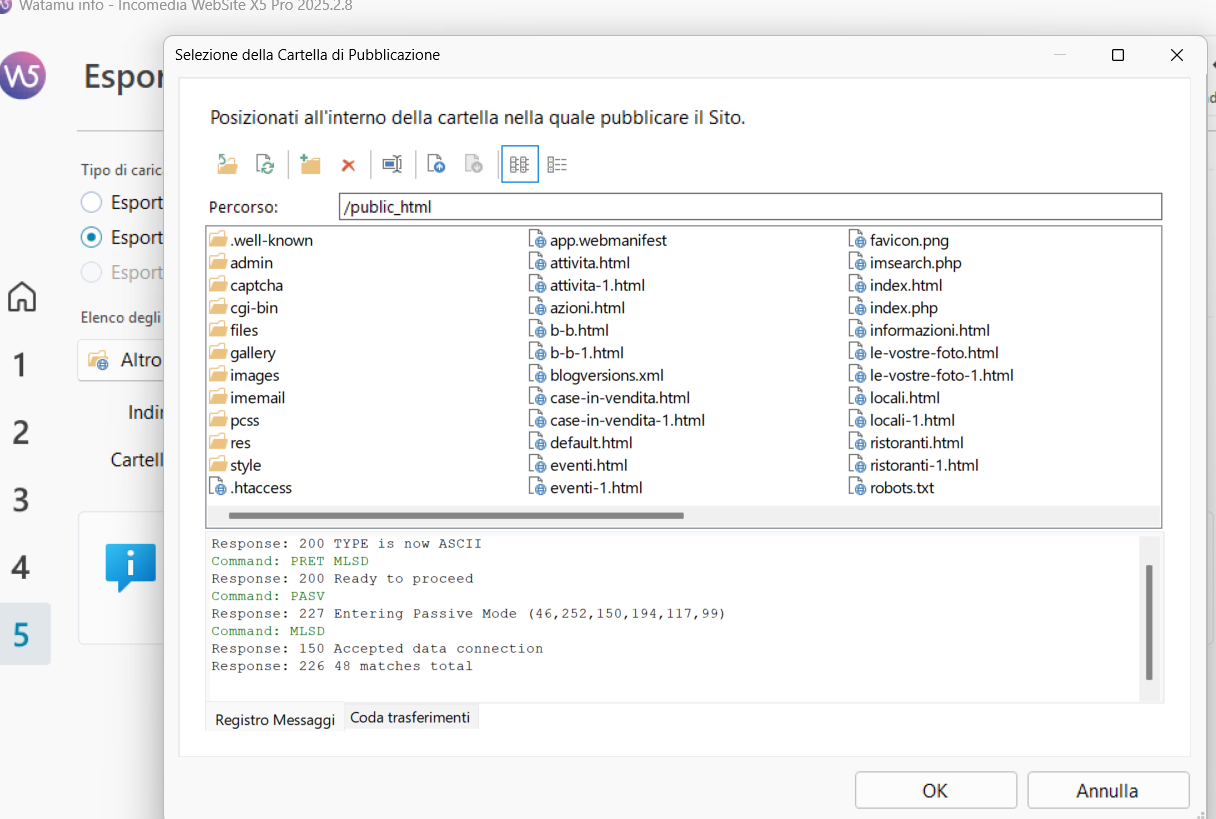
Task: Click the currently selected export radio option
Action: [x=91, y=238]
